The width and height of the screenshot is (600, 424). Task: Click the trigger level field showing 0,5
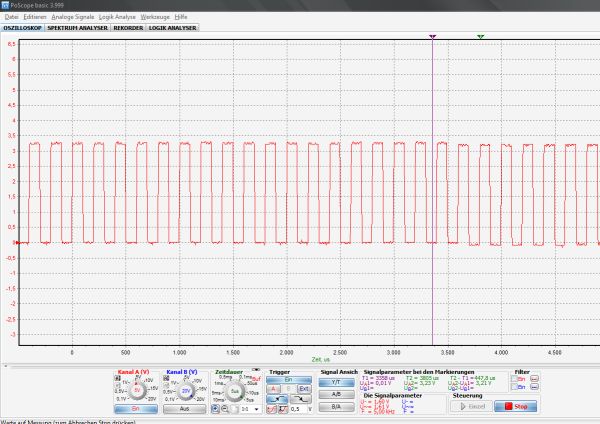[298, 409]
